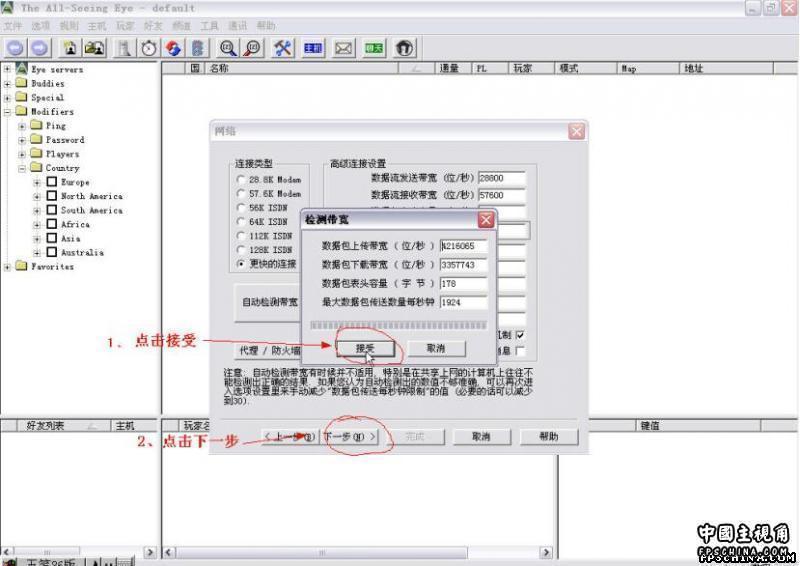This screenshot has width=800, height=566.
Task: Click the folder with buddies toolbar icon
Action: click(95, 48)
